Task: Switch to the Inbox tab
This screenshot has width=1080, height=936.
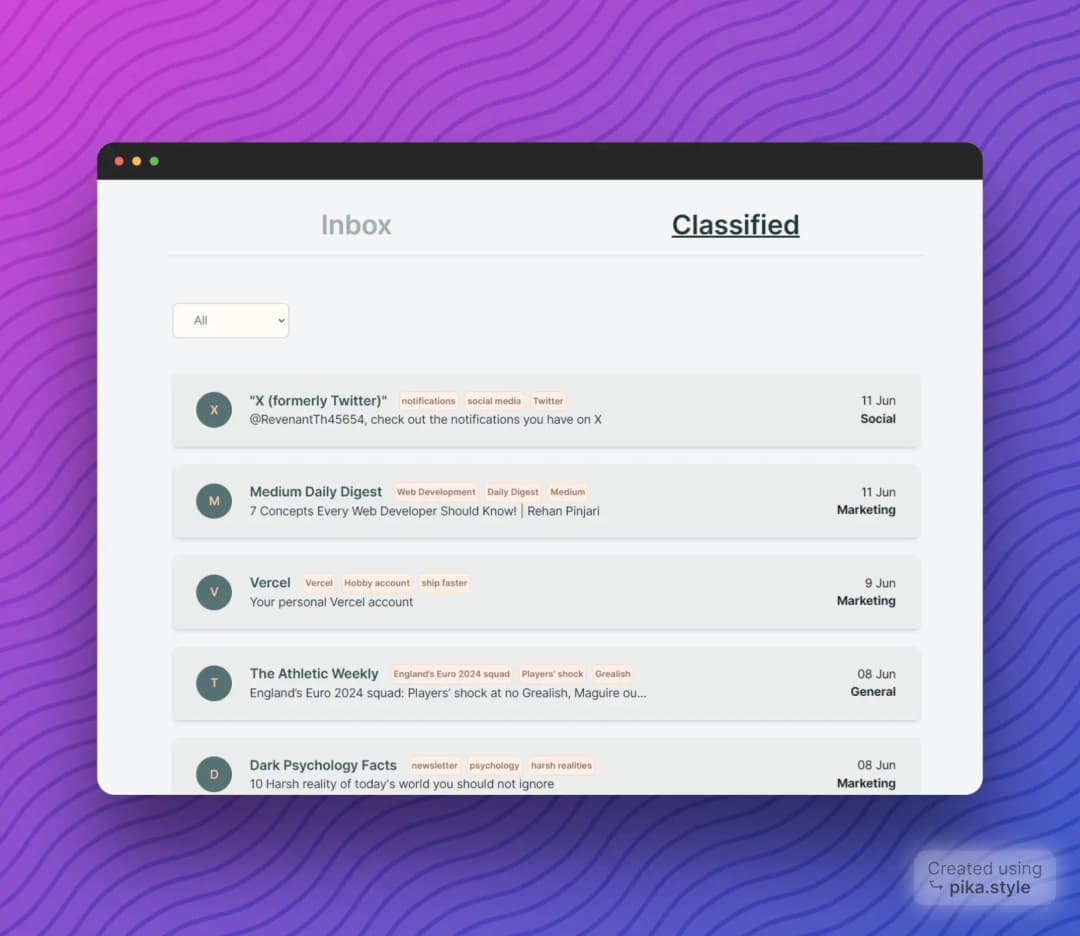Action: pos(355,225)
